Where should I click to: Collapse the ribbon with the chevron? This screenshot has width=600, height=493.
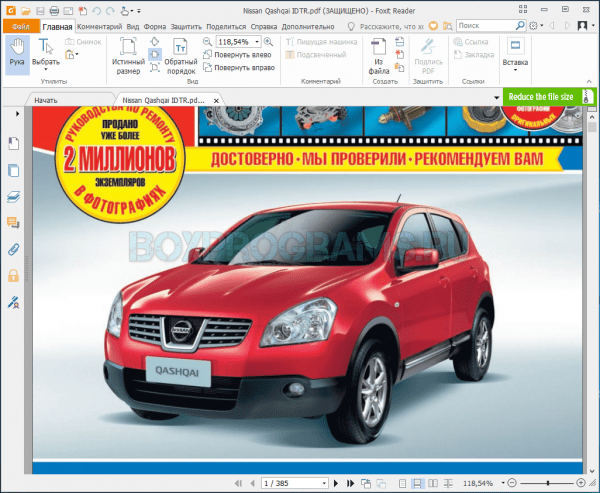[x=589, y=81]
